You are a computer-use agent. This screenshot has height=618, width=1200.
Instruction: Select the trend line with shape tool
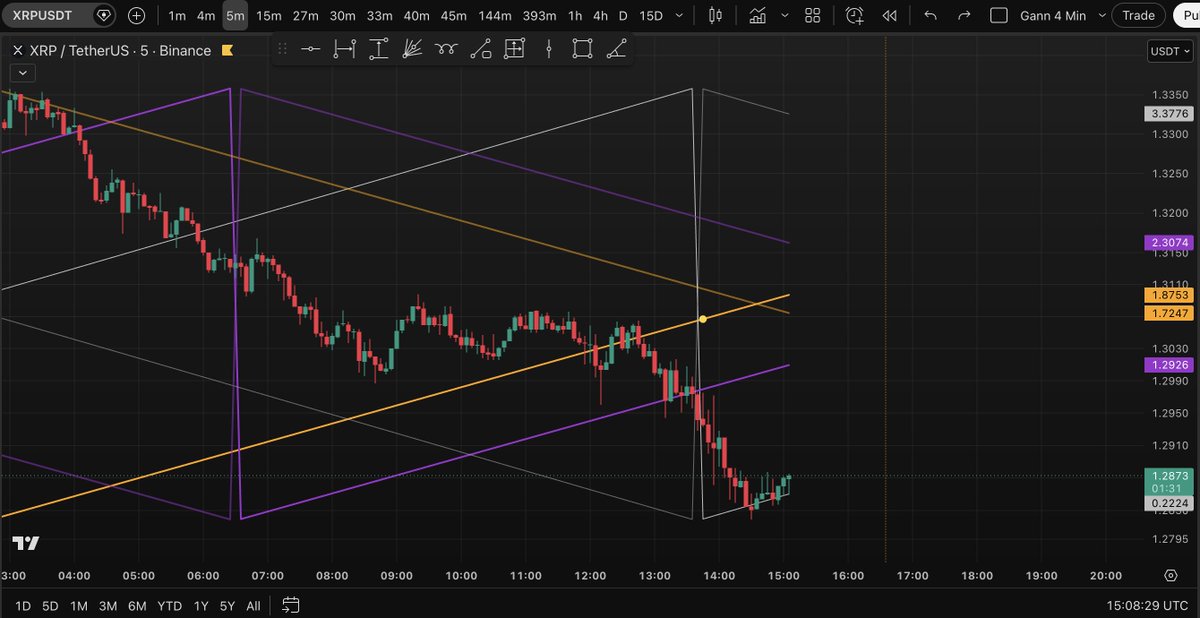tap(481, 49)
